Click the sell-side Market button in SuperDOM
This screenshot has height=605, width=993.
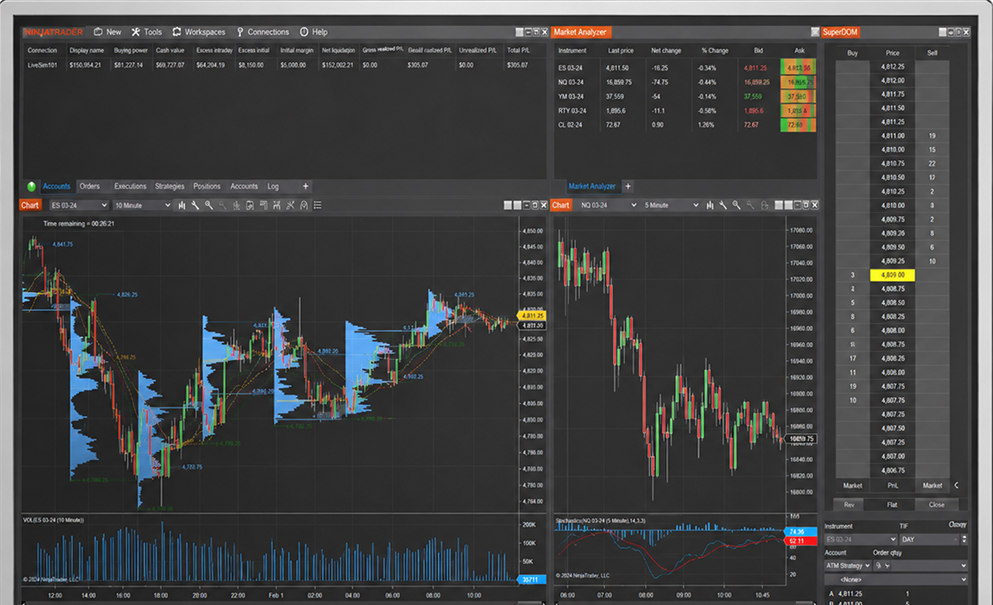[932, 485]
